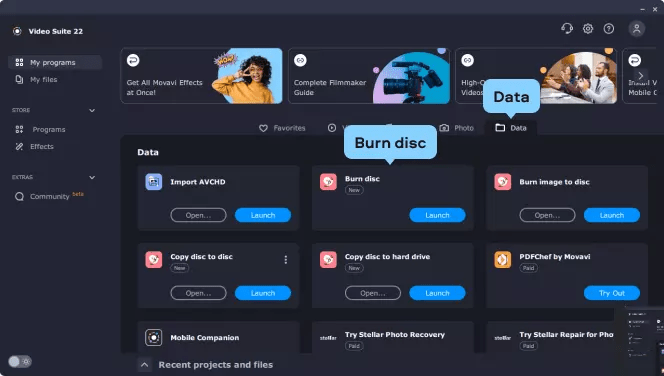664x376 pixels.
Task: Click the Video Suite 22 logo icon
Action: pyautogui.click(x=17, y=31)
